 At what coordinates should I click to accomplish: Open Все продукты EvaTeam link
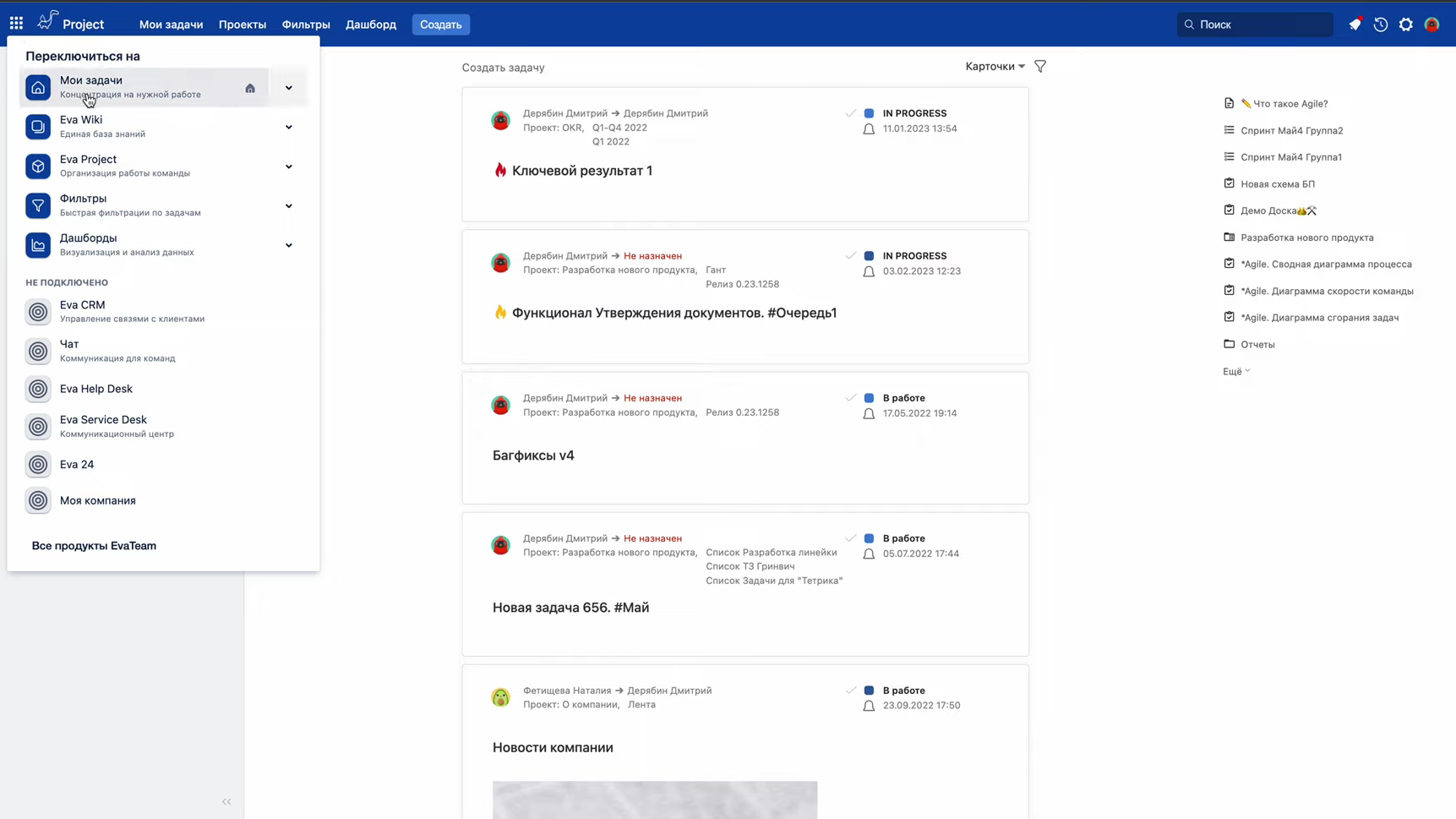94,546
